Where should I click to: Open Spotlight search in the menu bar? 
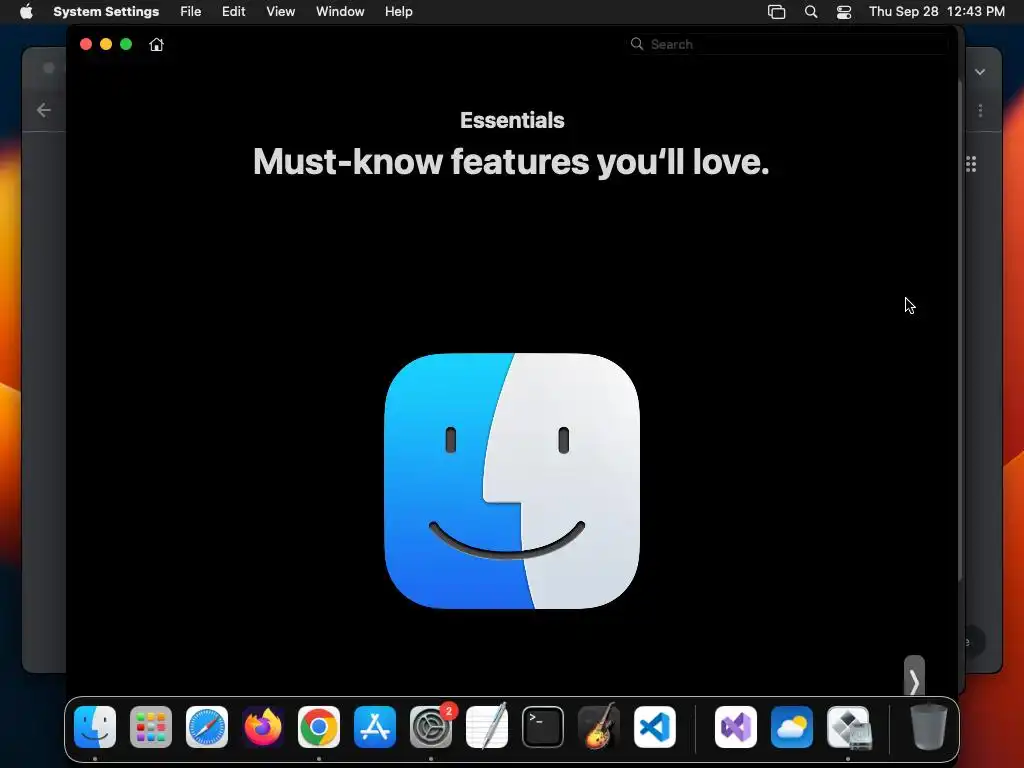click(x=810, y=12)
